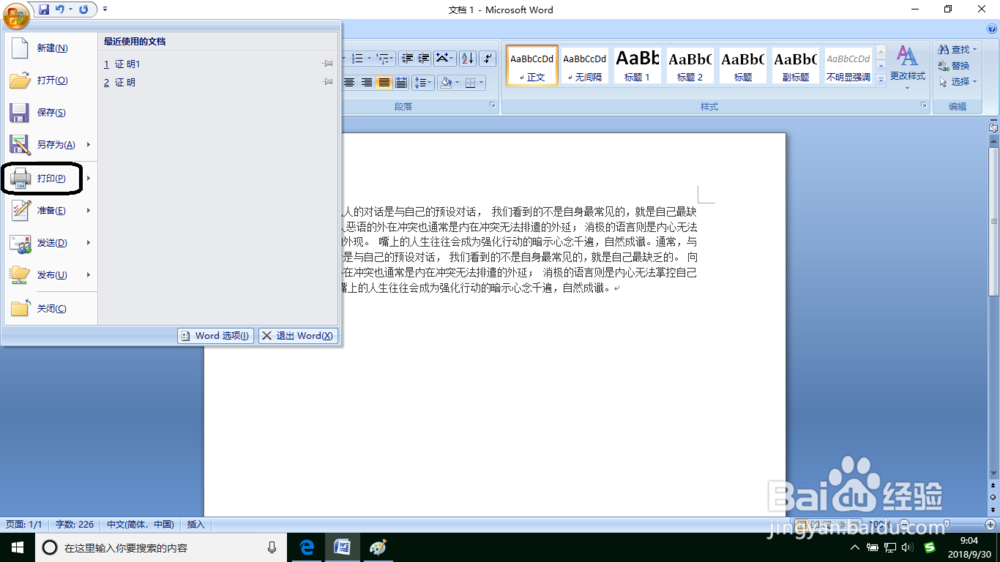Open the borders dropdown arrow
Screen dimensions: 1000x562
(481, 82)
